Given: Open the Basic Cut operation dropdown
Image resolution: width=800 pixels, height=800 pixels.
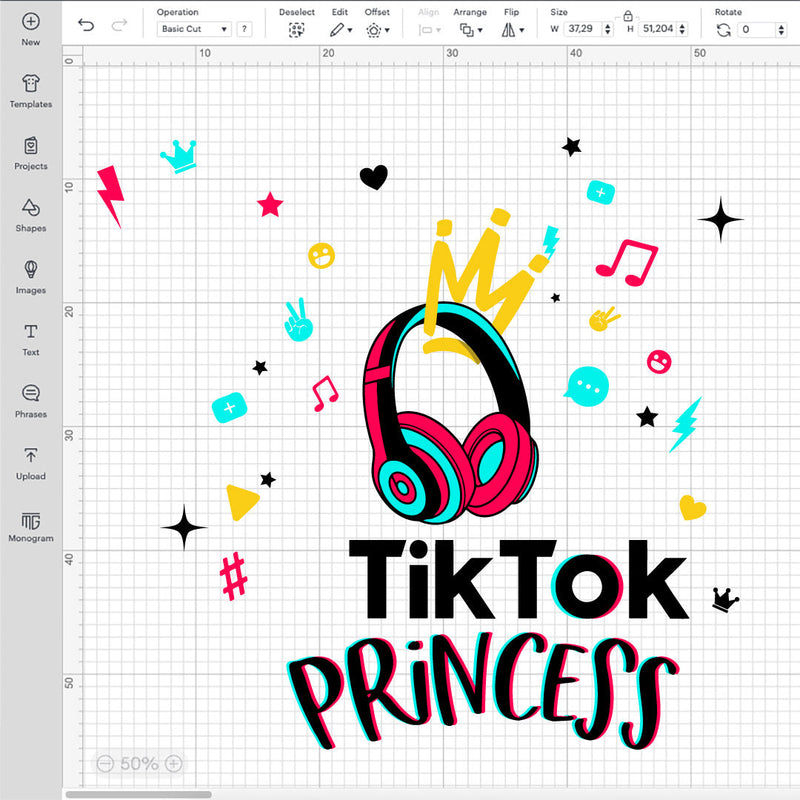Looking at the screenshot, I should (x=193, y=28).
